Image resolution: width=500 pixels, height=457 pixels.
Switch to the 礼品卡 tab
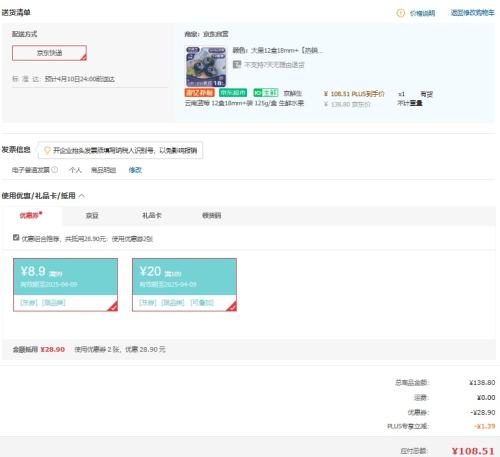152,216
